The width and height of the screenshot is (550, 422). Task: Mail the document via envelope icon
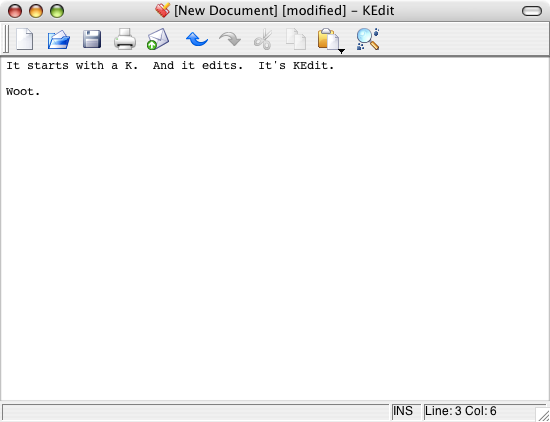click(158, 39)
